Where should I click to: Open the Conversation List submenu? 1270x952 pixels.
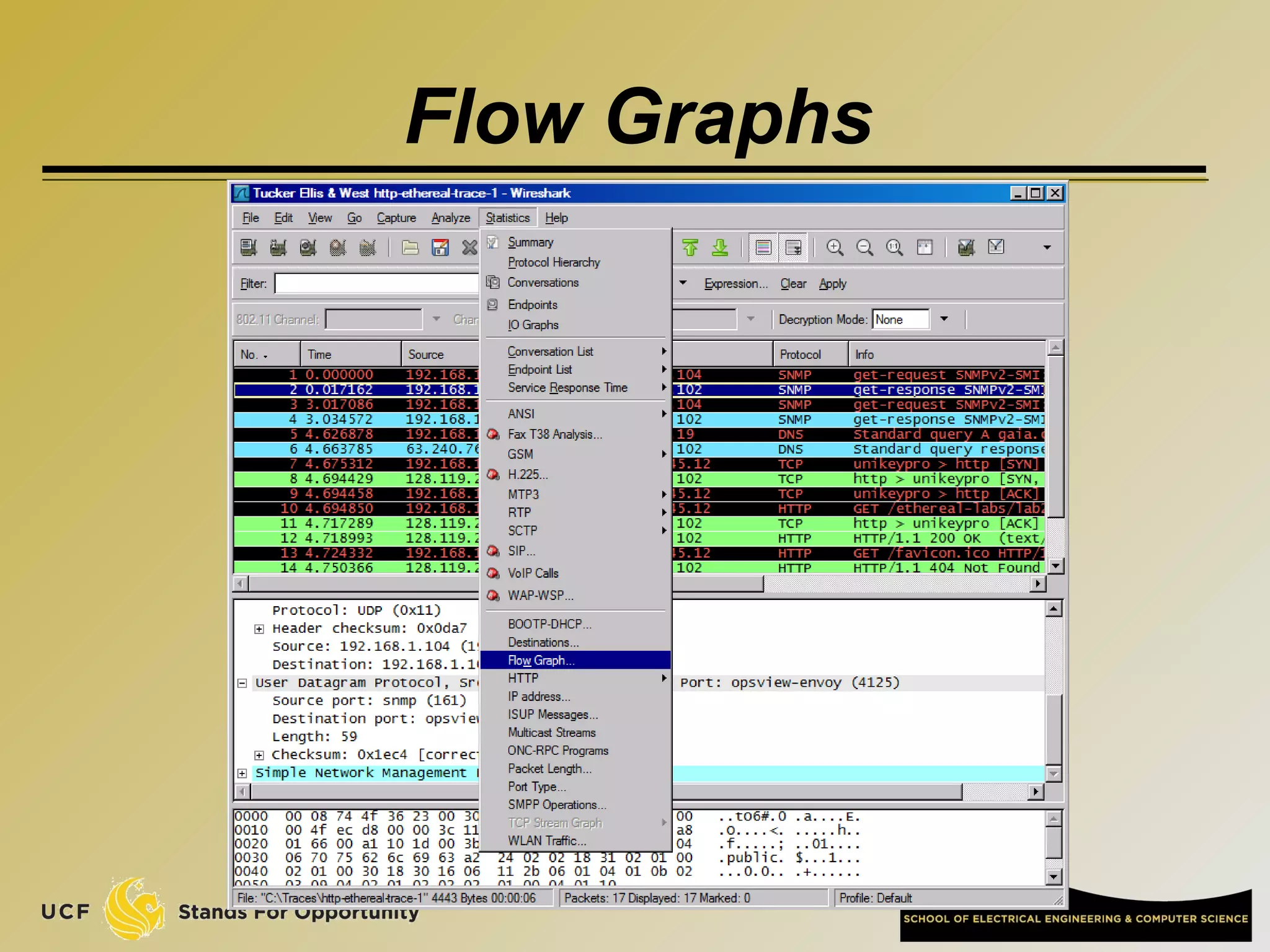tap(575, 351)
